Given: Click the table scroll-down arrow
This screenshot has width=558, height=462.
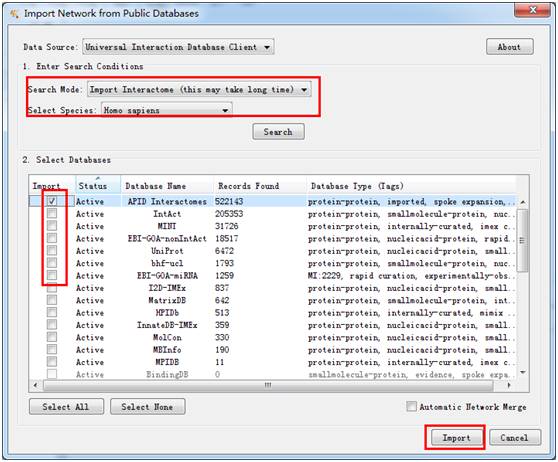Looking at the screenshot, I should point(523,373).
